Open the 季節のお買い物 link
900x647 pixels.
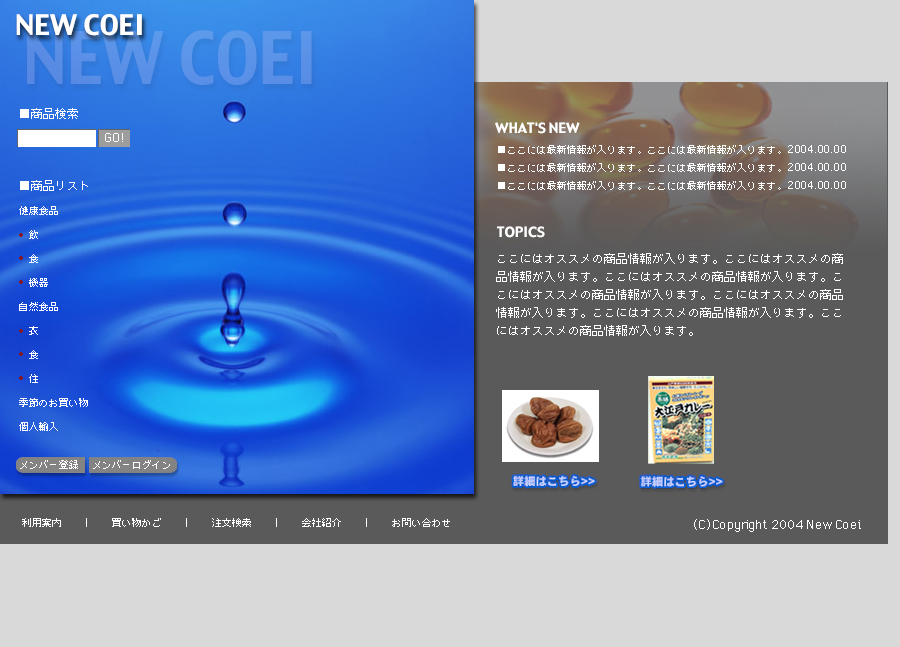[x=53, y=403]
